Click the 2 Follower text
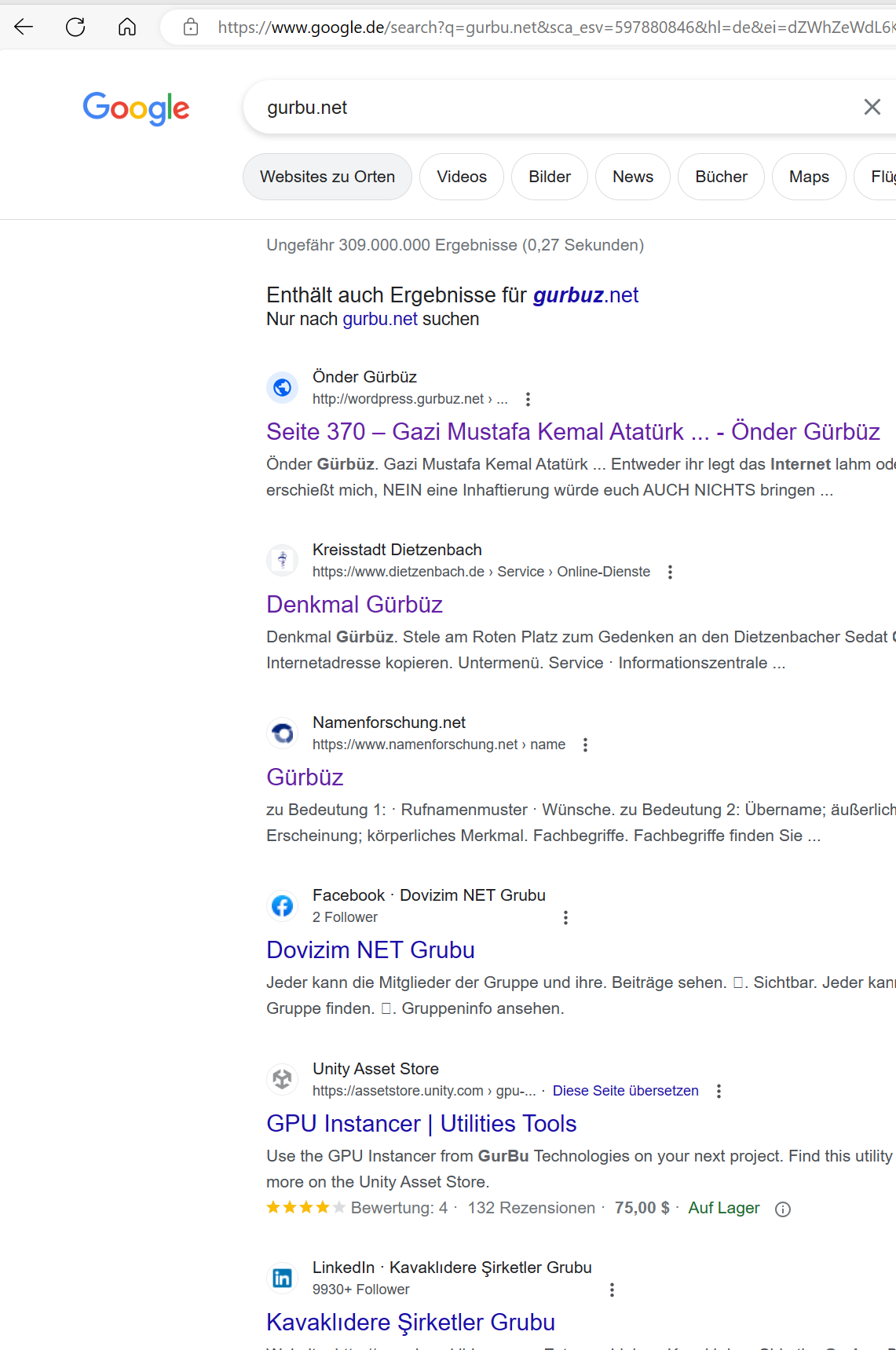 tap(345, 917)
